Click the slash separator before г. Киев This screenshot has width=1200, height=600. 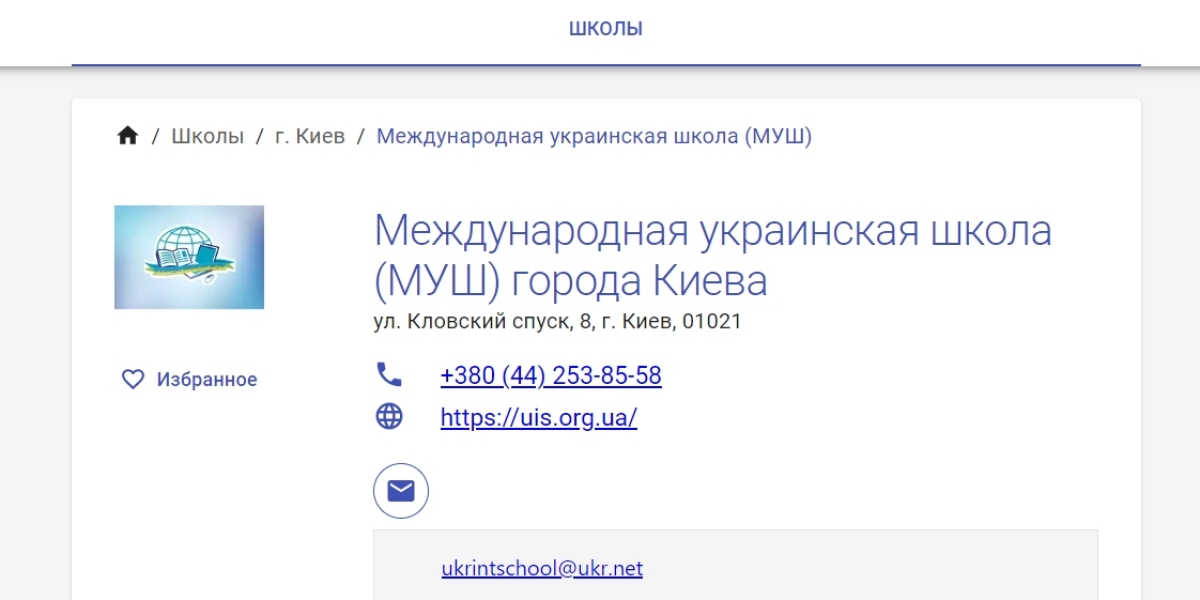coord(259,136)
